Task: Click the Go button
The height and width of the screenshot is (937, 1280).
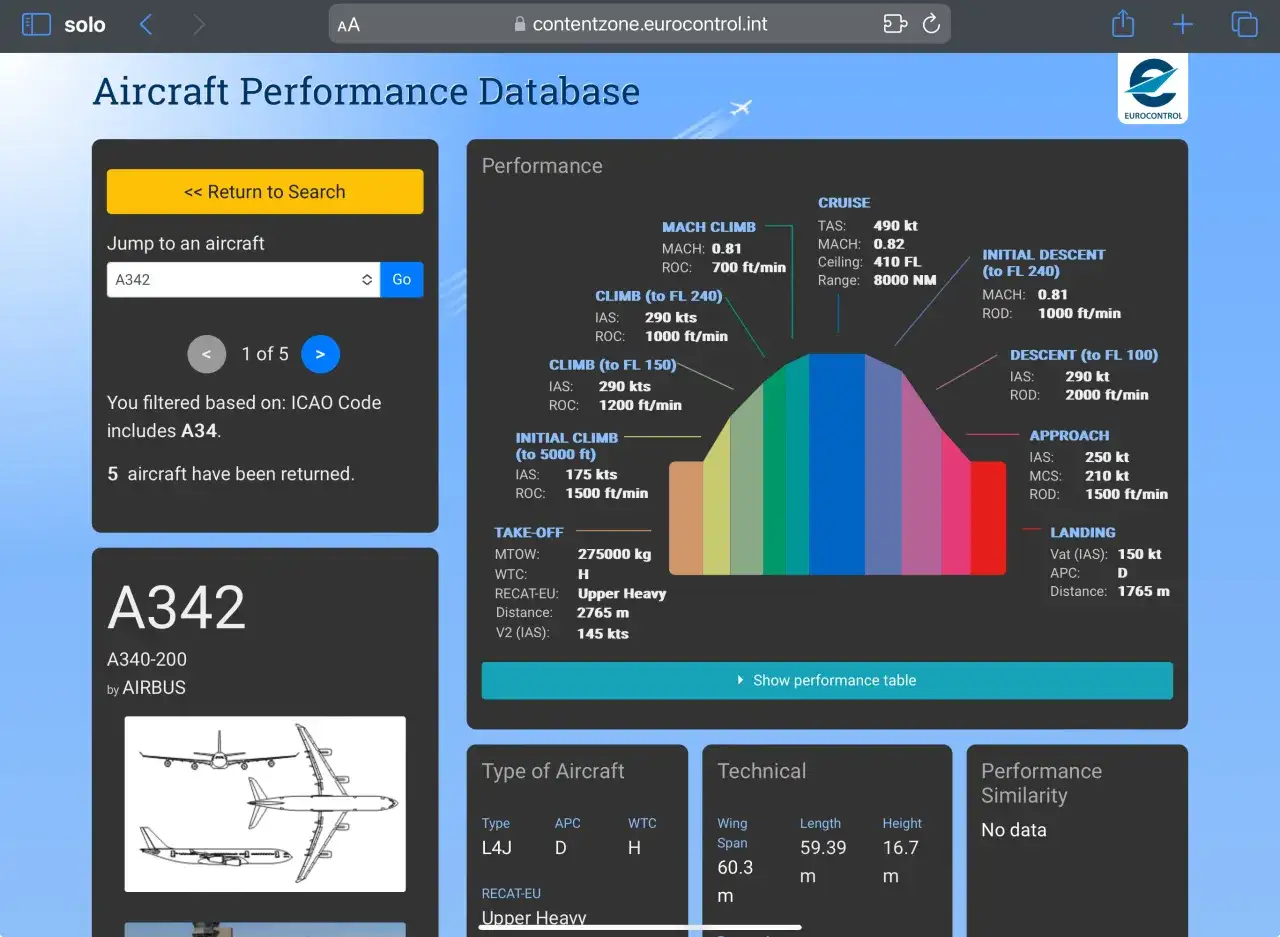Action: 402,280
